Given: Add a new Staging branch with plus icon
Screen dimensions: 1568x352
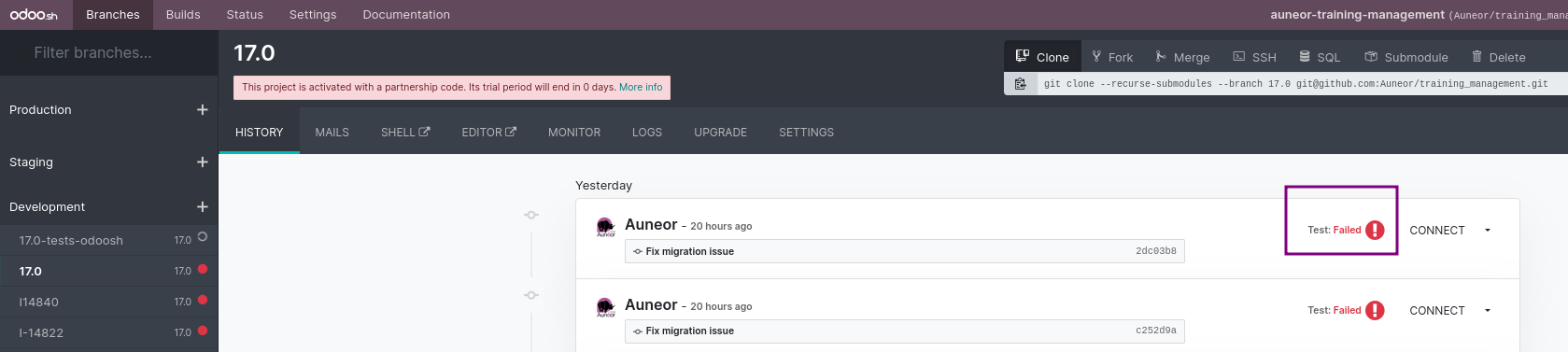Looking at the screenshot, I should pyautogui.click(x=203, y=162).
